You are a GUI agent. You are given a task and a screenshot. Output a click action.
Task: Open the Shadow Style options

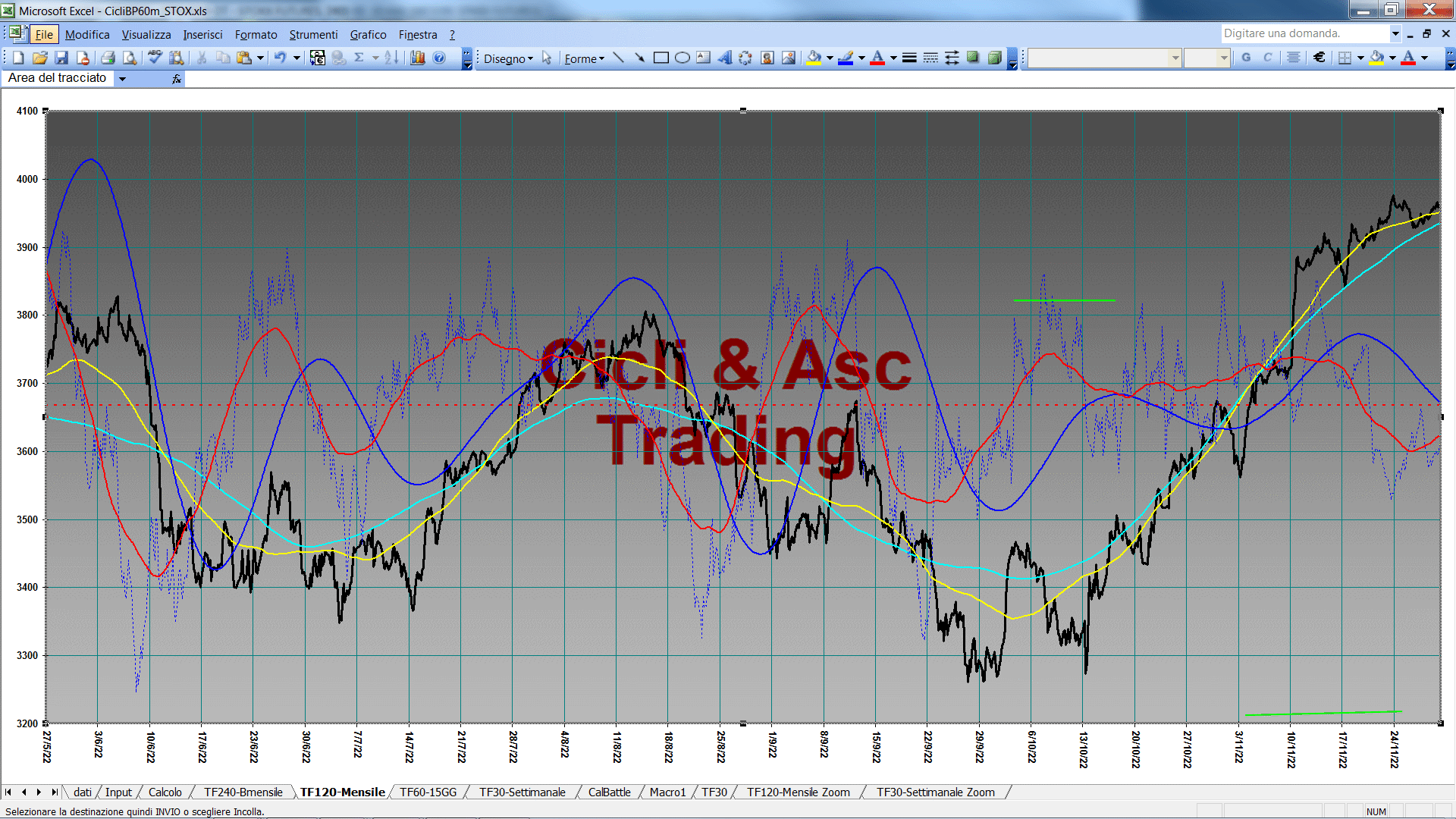tap(973, 58)
